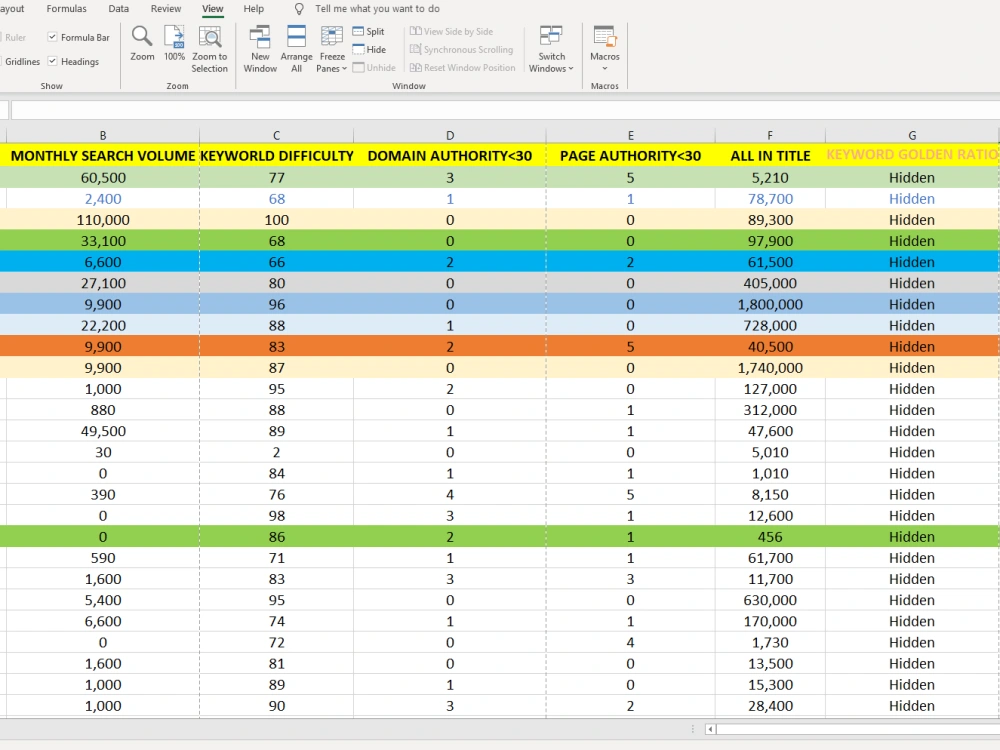Select the cell showing 630,000

point(770,599)
